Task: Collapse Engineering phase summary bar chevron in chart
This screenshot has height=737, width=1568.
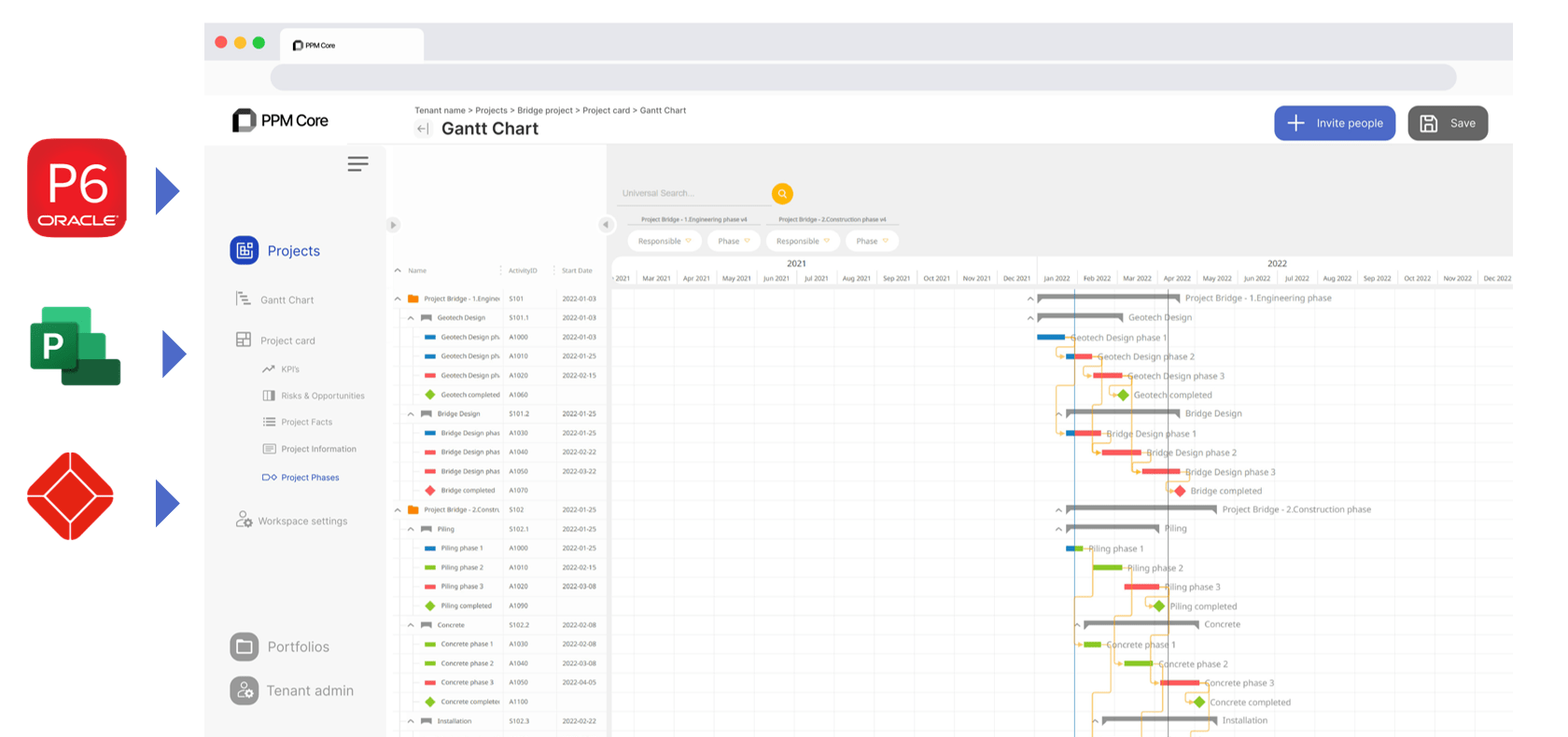Action: click(x=1030, y=299)
